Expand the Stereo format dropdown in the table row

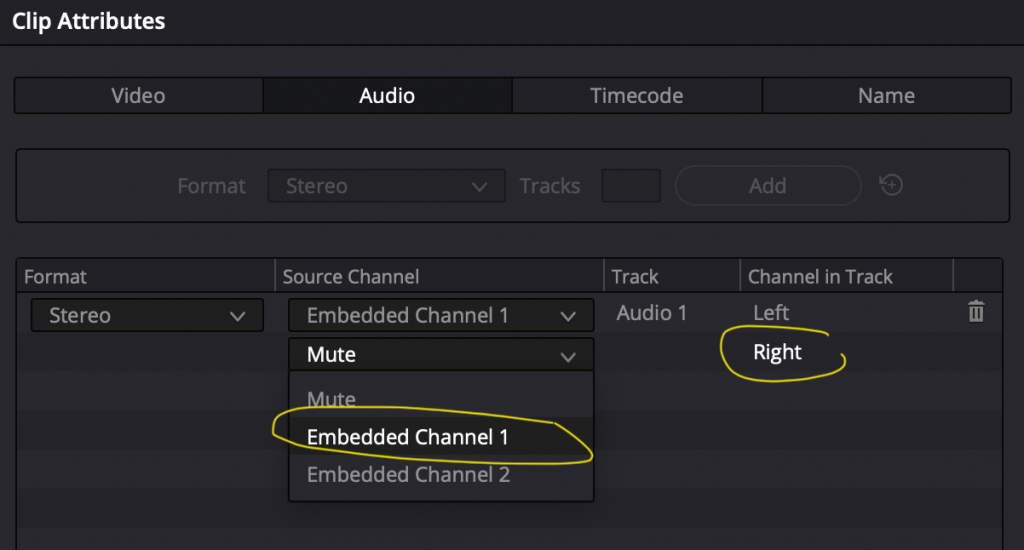(x=147, y=316)
